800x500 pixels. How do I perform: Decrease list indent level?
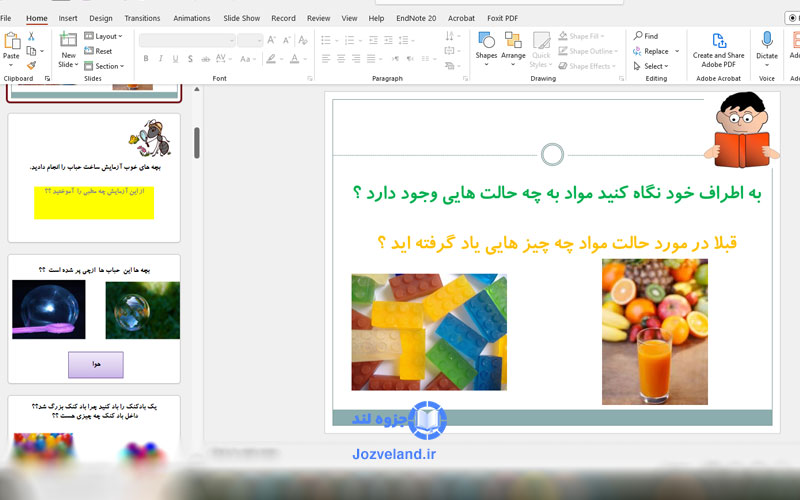coord(373,40)
